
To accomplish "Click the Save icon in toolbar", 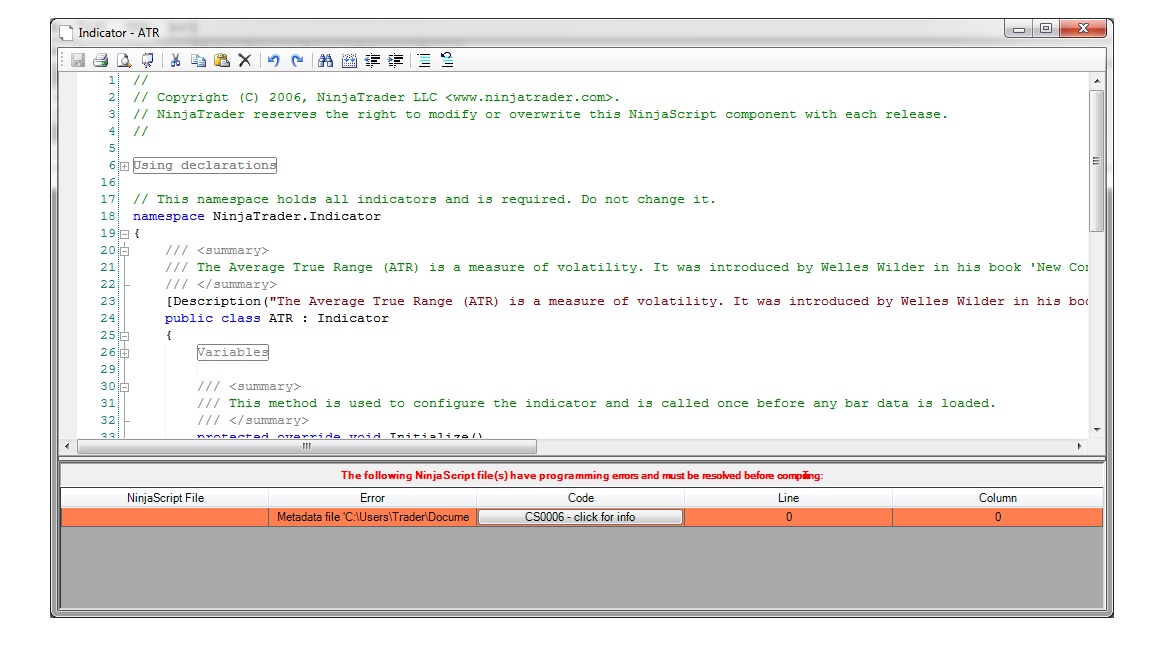I will 78,60.
